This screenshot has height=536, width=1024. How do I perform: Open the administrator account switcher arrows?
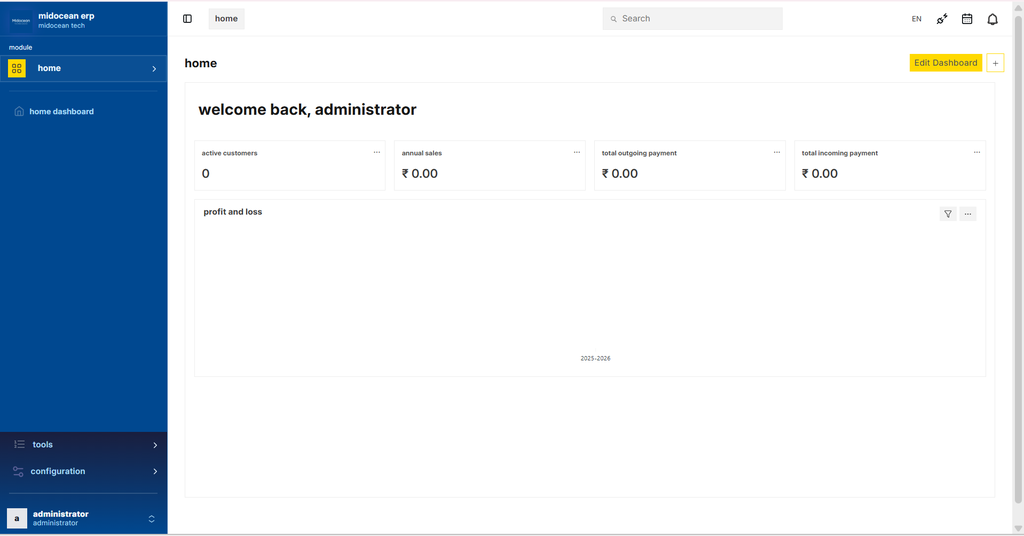[x=152, y=518]
